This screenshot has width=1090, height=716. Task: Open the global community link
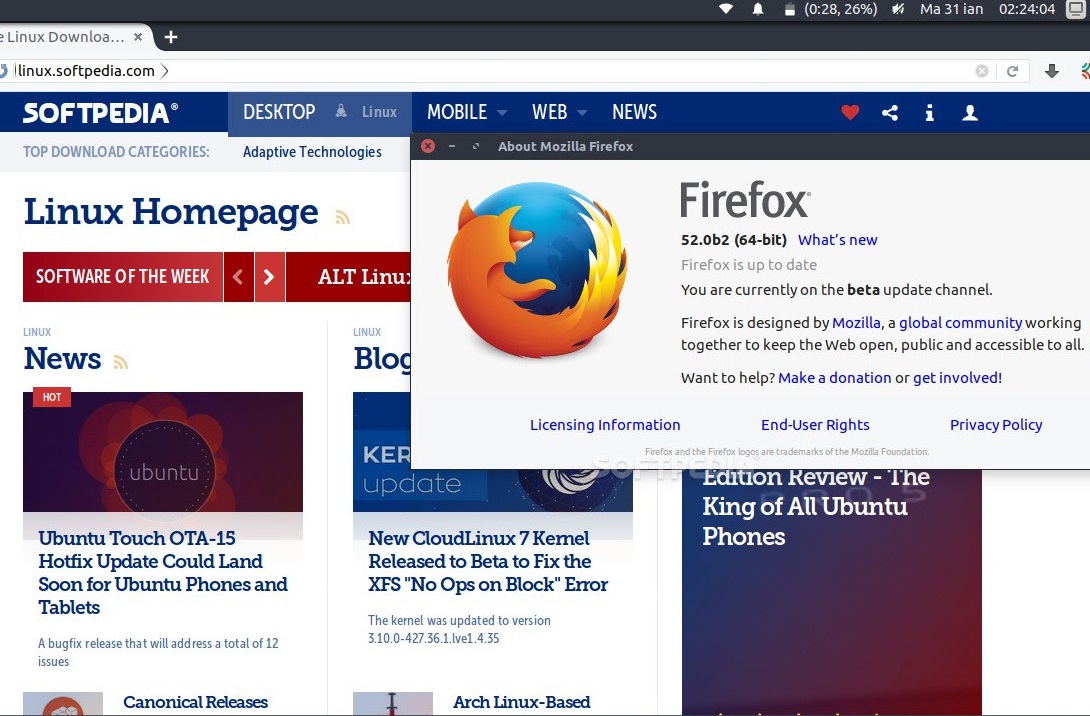(x=961, y=323)
